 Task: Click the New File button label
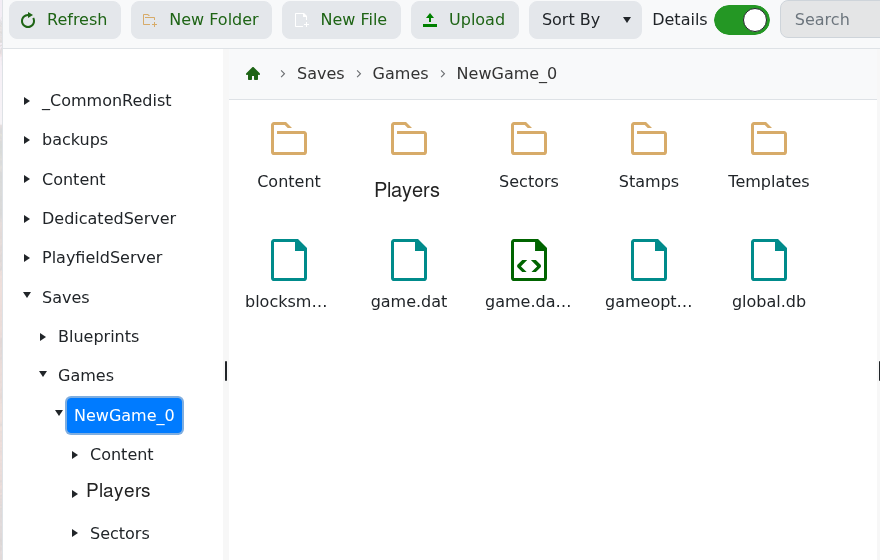click(354, 20)
